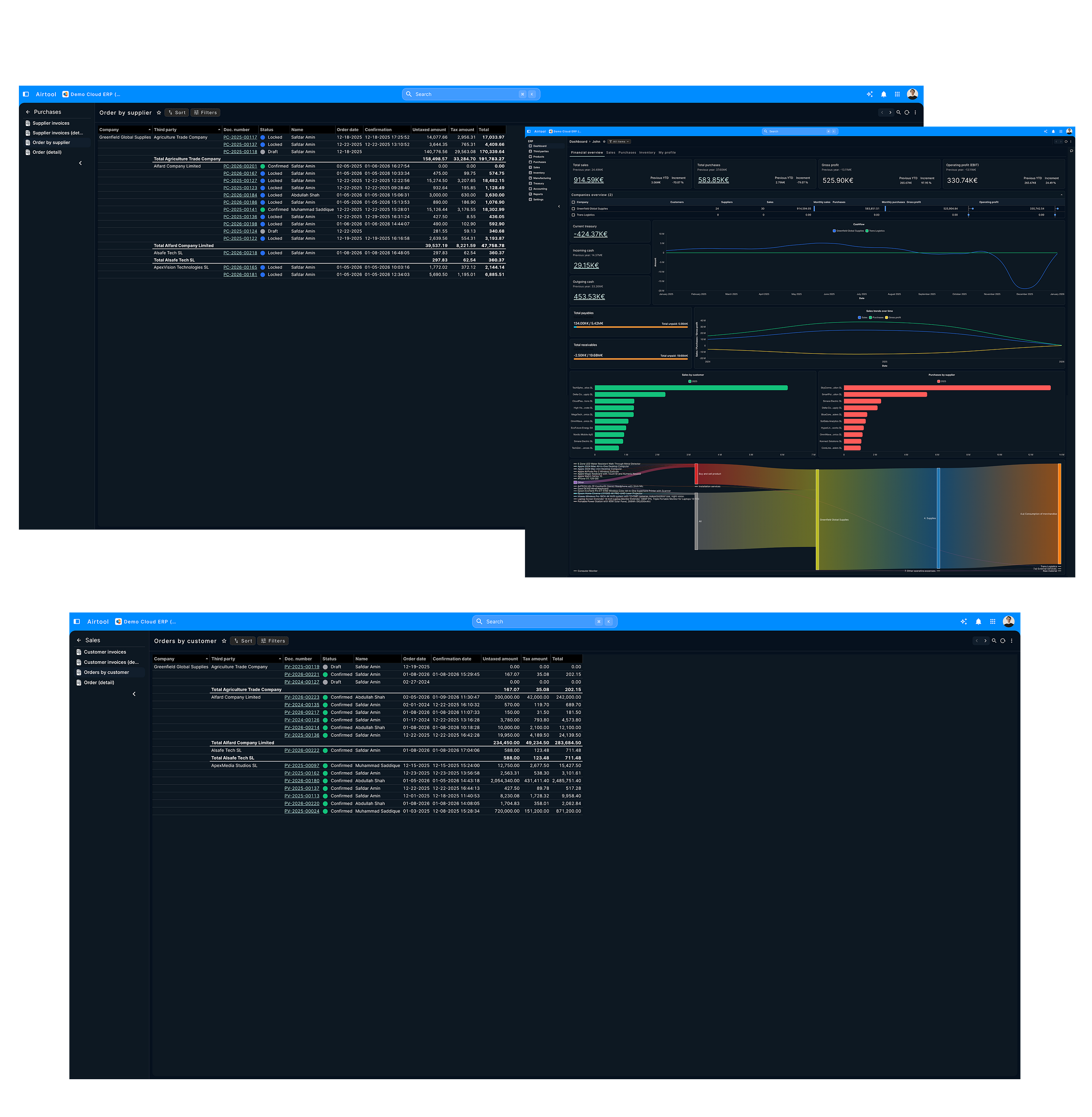The height and width of the screenshot is (1117, 1092).
Task: Open apps grid icon in Orders by customer window
Action: [x=993, y=621]
